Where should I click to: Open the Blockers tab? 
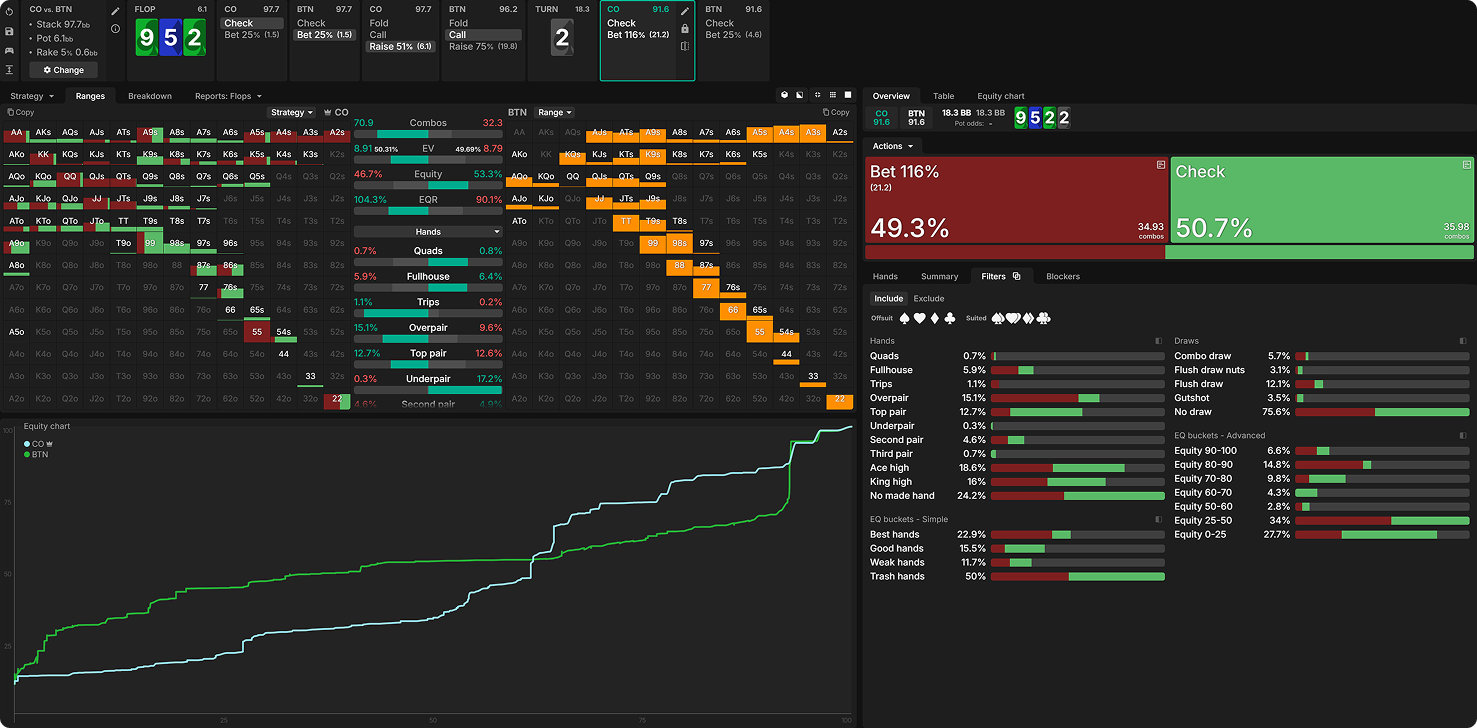tap(1062, 276)
